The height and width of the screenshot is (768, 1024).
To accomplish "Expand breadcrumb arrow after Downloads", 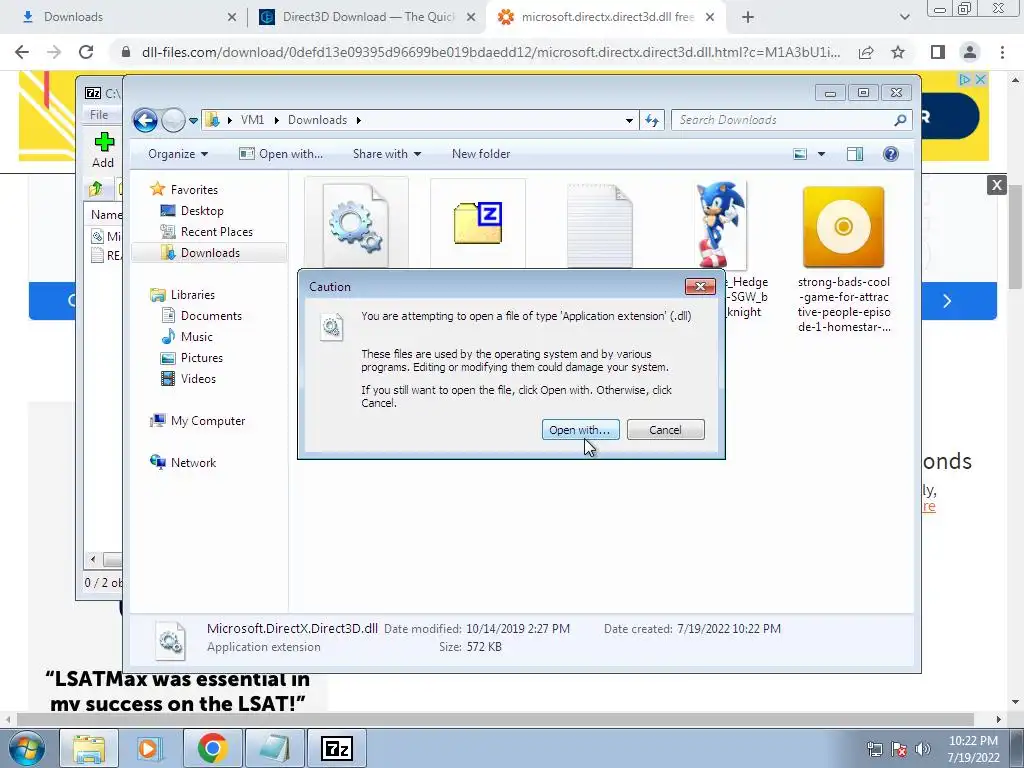I will tap(359, 120).
